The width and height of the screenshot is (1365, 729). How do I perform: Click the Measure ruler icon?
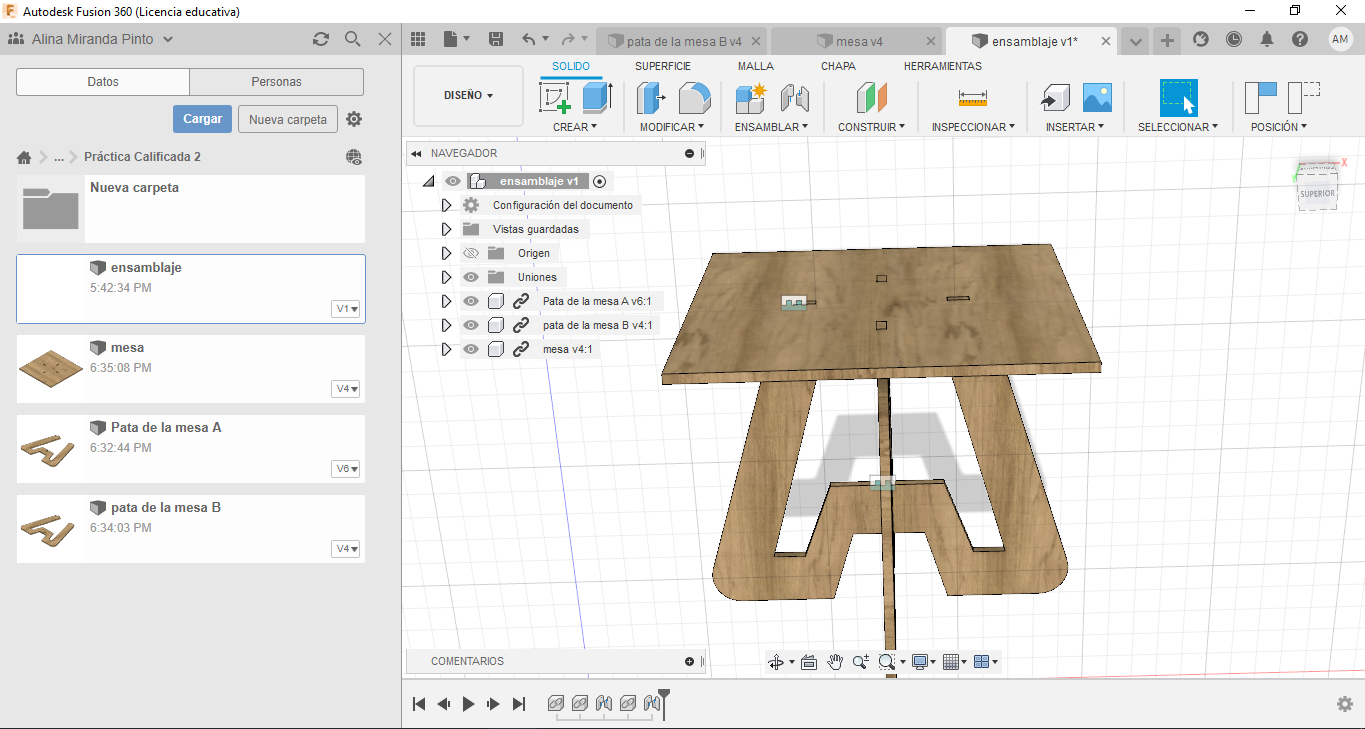[x=972, y=97]
